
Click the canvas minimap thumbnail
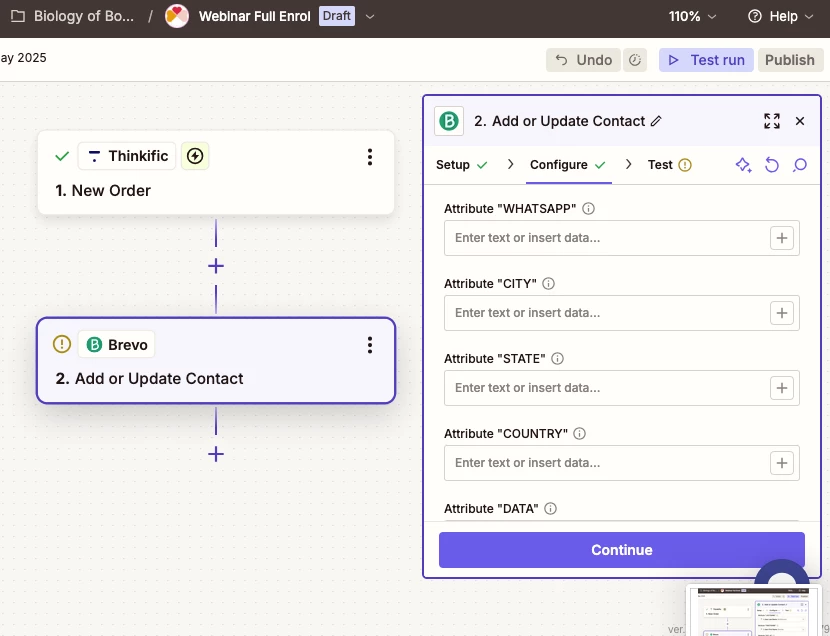click(x=754, y=610)
